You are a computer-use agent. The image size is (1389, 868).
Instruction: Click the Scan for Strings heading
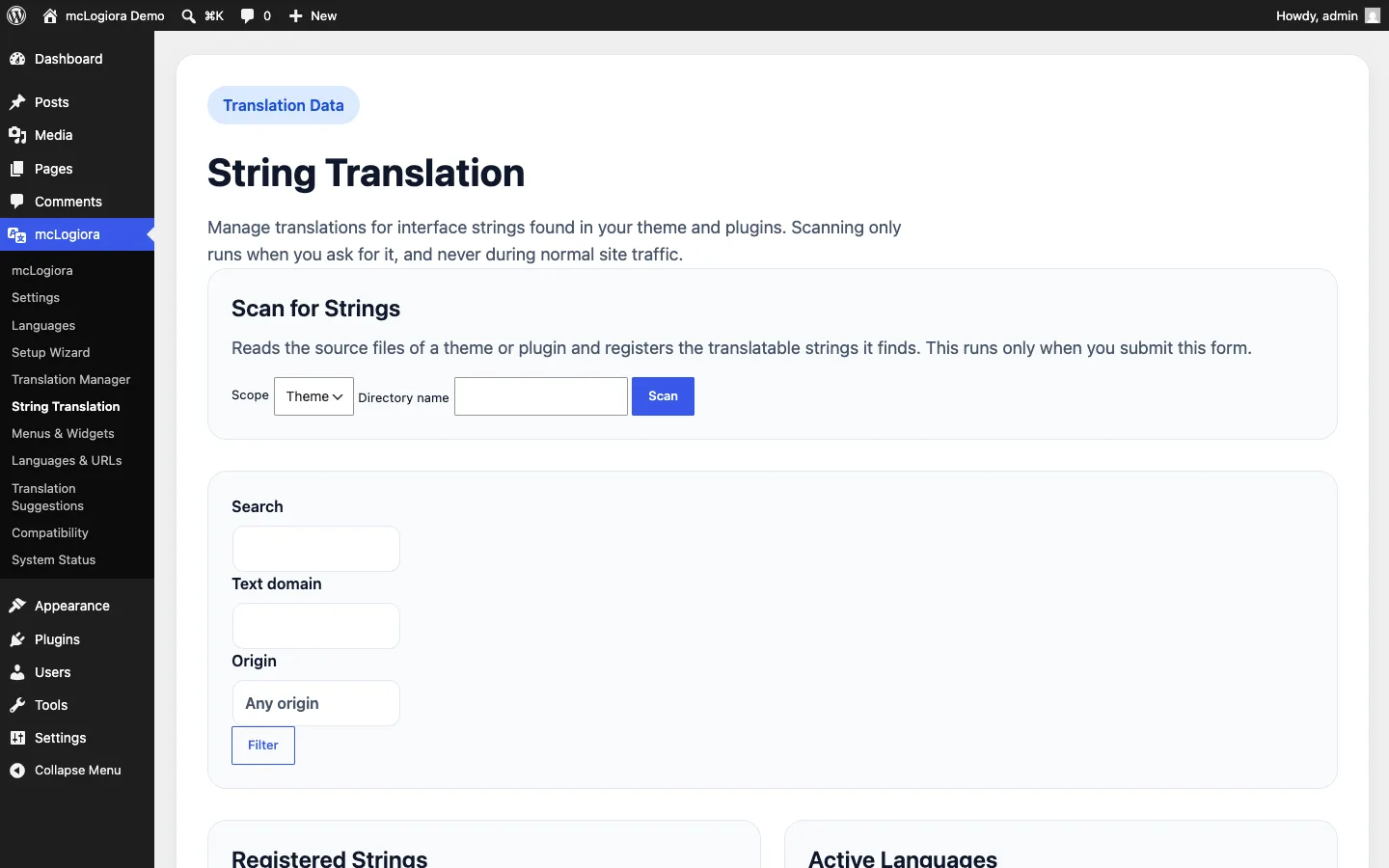[315, 309]
